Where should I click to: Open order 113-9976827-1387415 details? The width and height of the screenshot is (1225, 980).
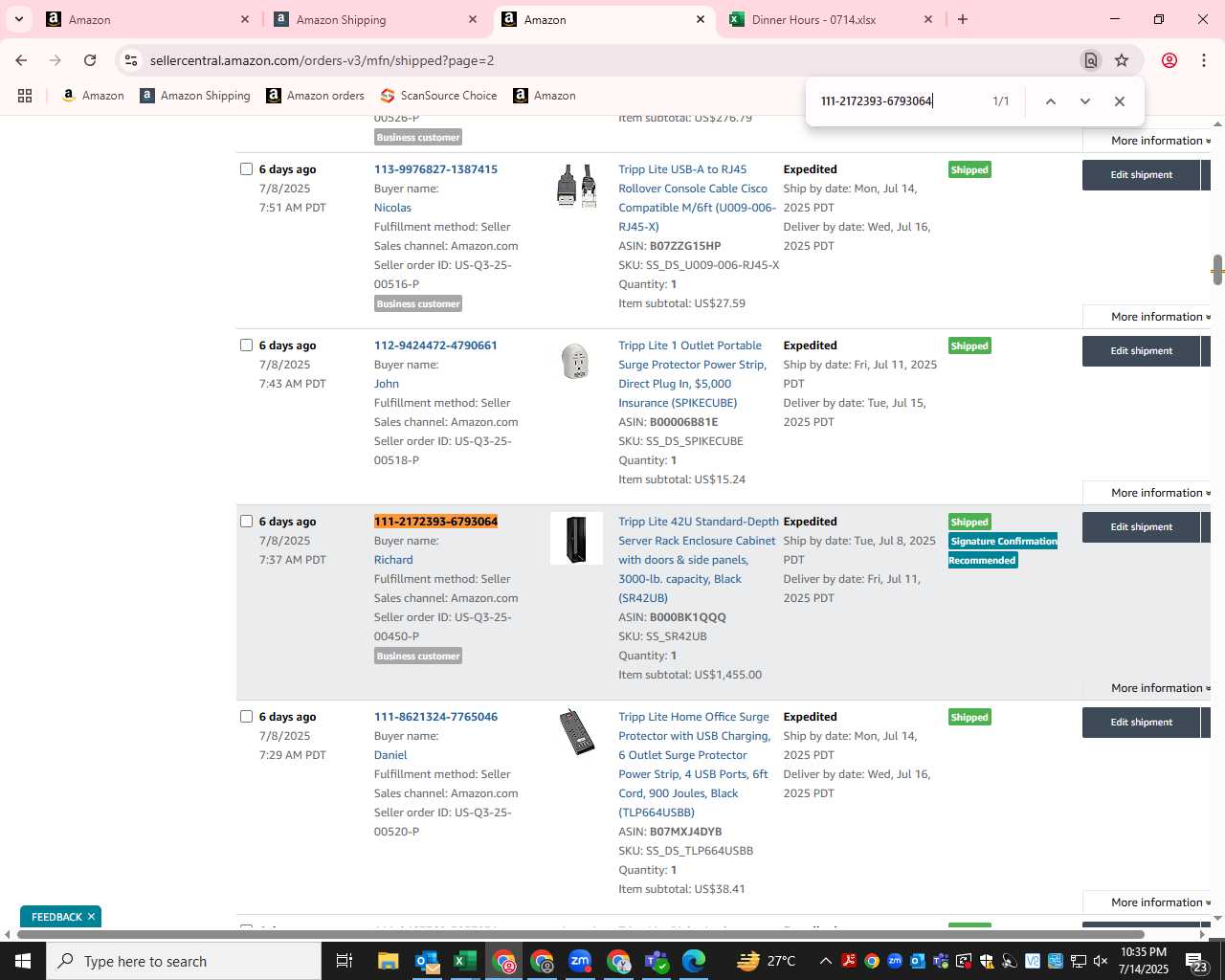coord(435,169)
